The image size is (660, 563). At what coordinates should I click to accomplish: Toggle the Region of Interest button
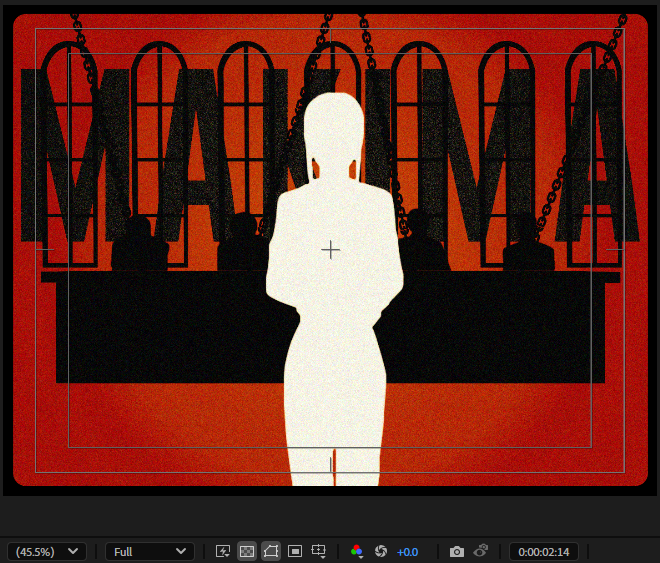tap(295, 551)
